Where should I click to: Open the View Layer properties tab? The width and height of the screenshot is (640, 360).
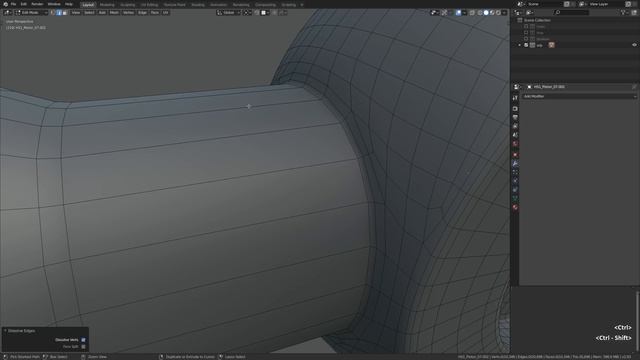(515, 127)
